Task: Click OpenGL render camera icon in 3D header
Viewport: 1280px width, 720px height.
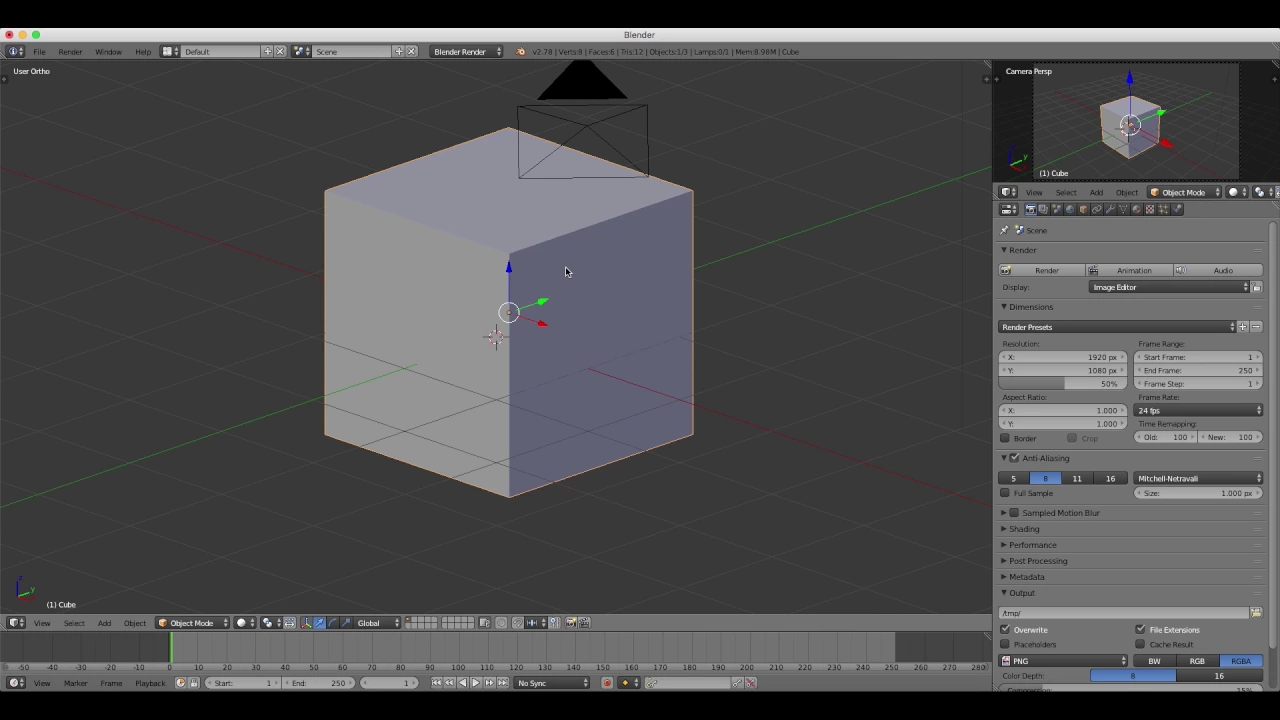Action: pyautogui.click(x=571, y=623)
